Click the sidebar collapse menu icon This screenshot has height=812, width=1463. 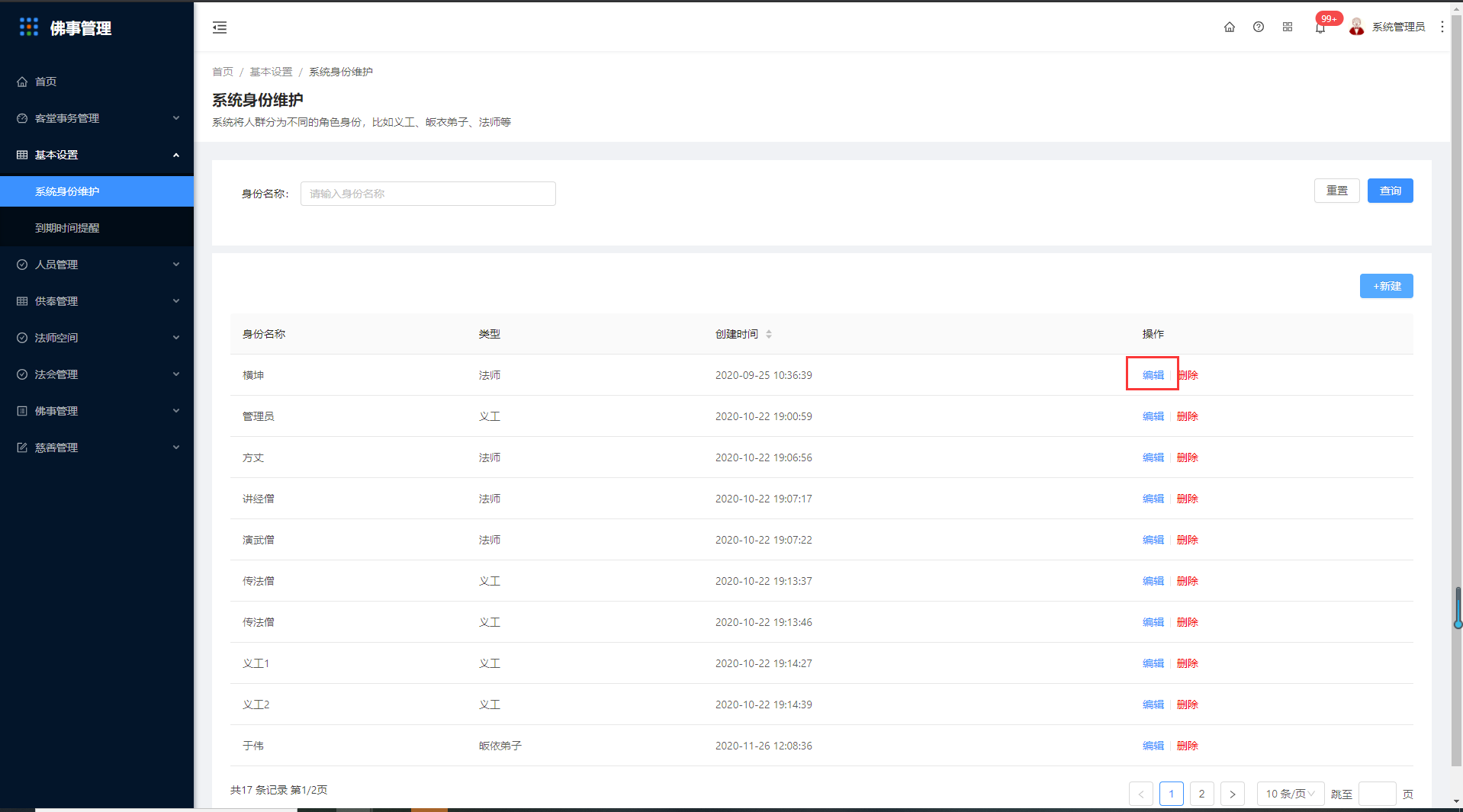point(220,27)
